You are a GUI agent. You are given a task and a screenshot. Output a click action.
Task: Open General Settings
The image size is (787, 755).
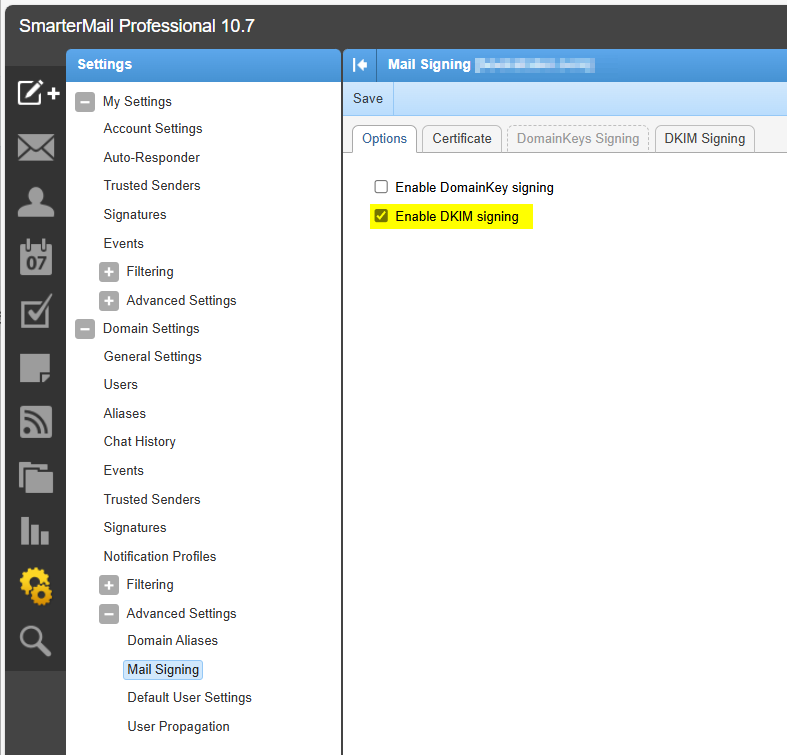153,356
